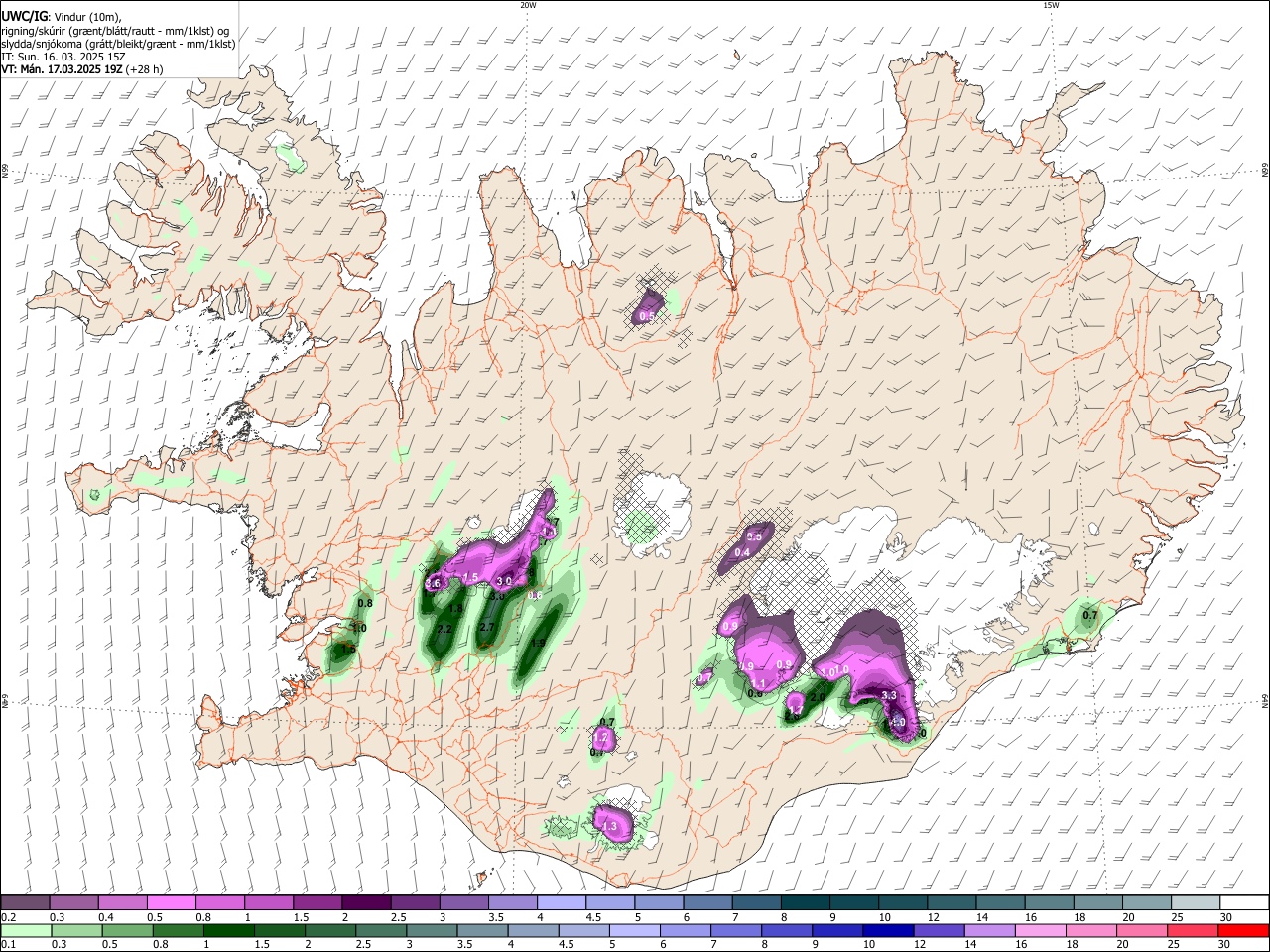Click the darkest green 1 swatch in rain legend
Image resolution: width=1270 pixels, height=952 pixels.
tap(229, 930)
